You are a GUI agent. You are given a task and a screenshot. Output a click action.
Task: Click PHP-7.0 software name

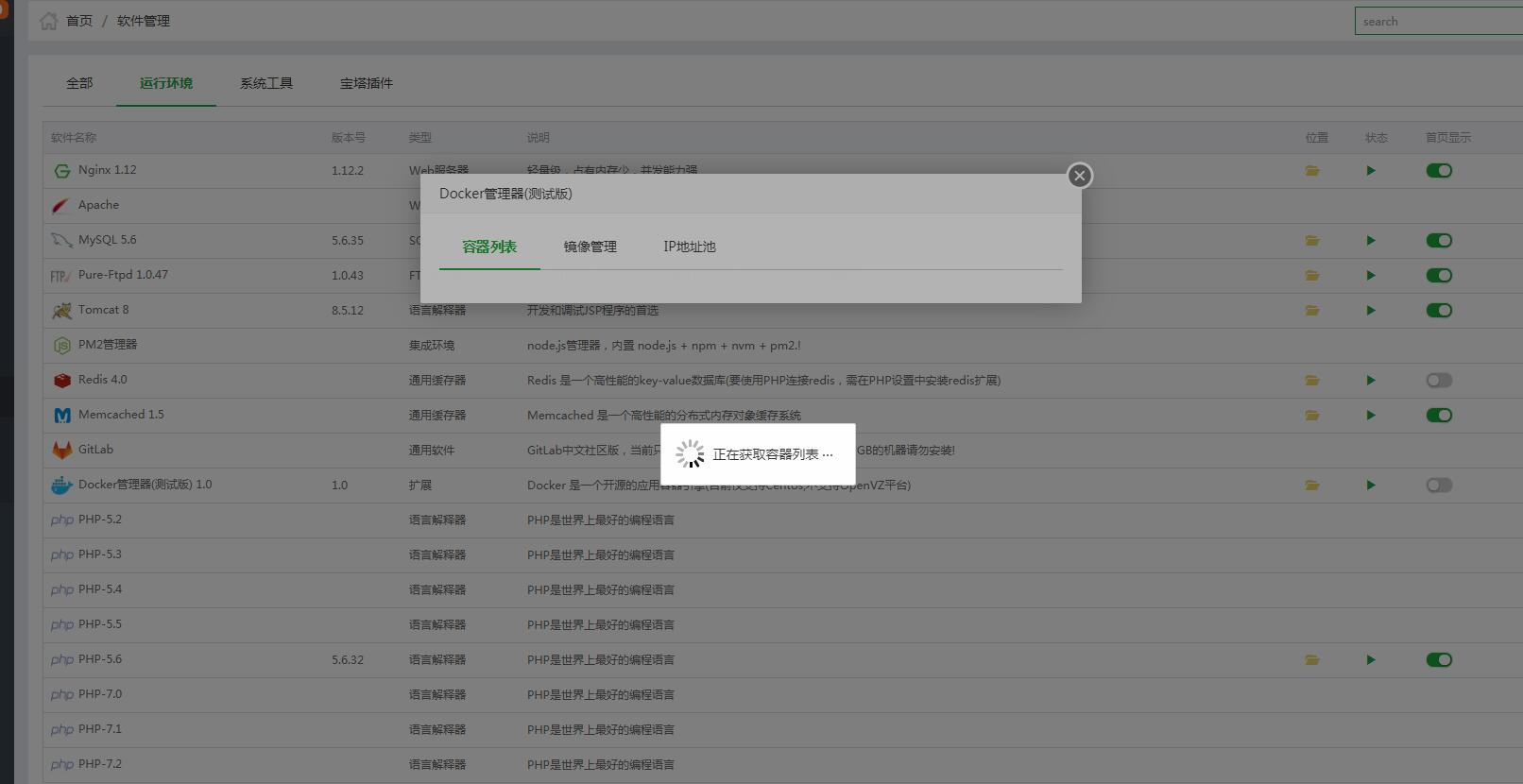pos(100,694)
